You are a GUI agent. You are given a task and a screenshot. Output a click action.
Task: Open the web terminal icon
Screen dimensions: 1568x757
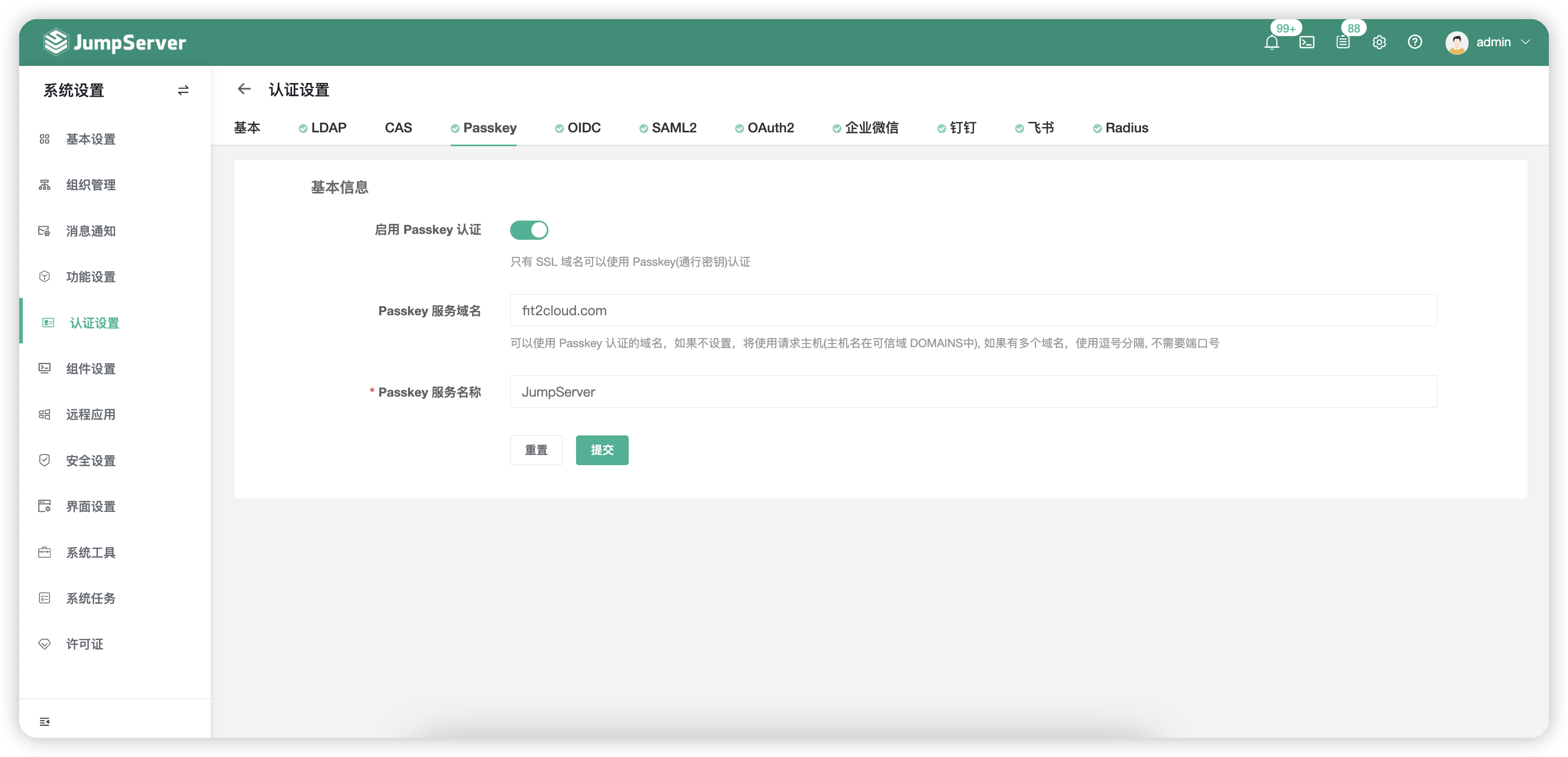pos(1307,43)
